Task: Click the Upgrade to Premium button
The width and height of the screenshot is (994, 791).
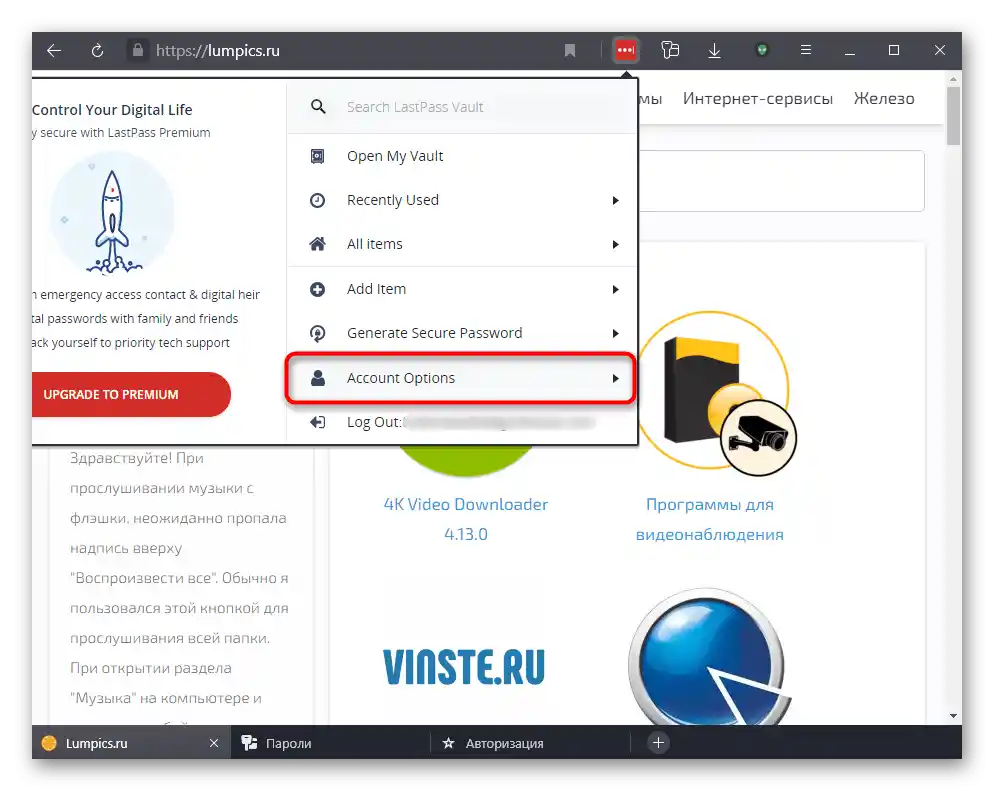Action: pyautogui.click(x=131, y=394)
